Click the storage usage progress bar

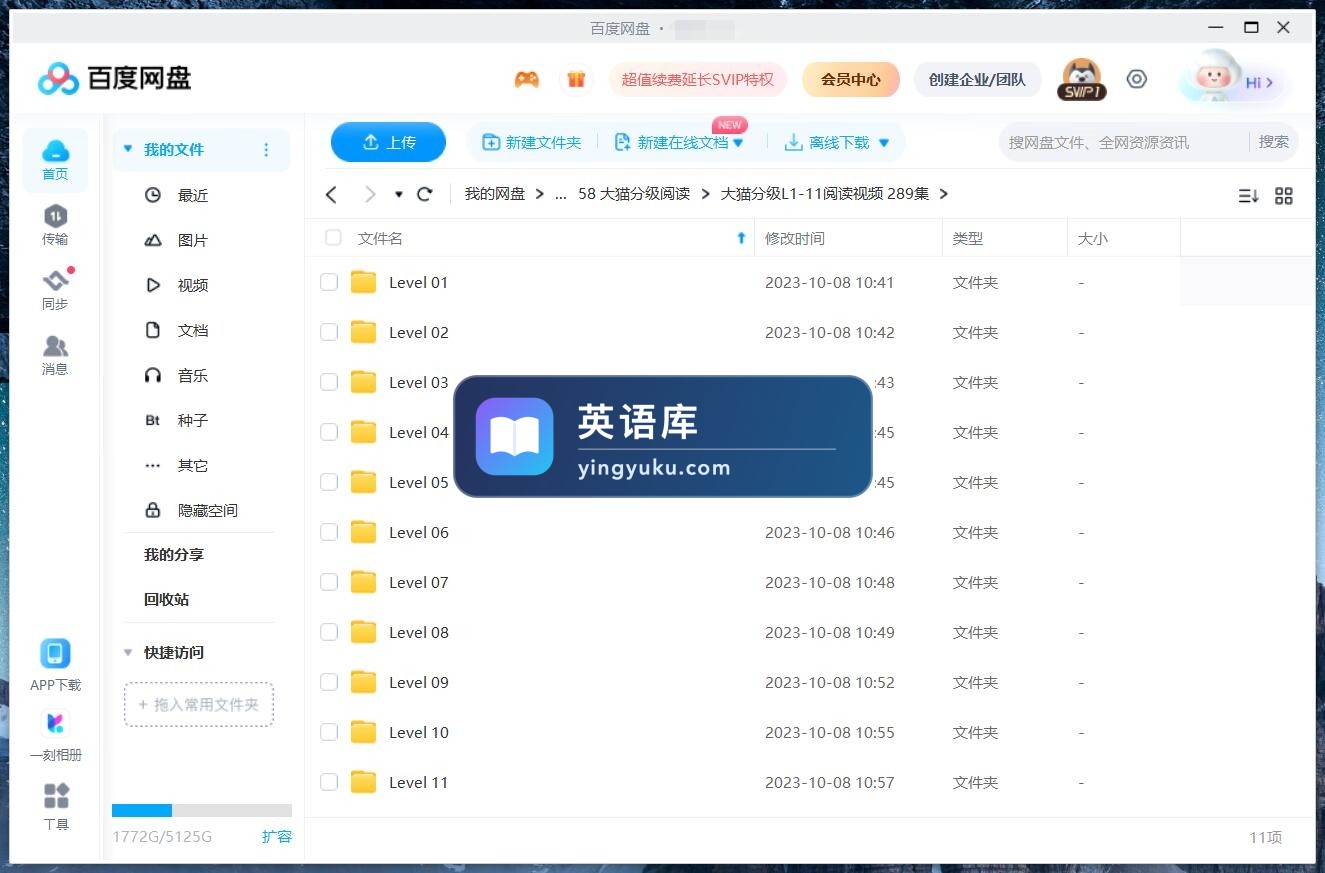coord(202,810)
